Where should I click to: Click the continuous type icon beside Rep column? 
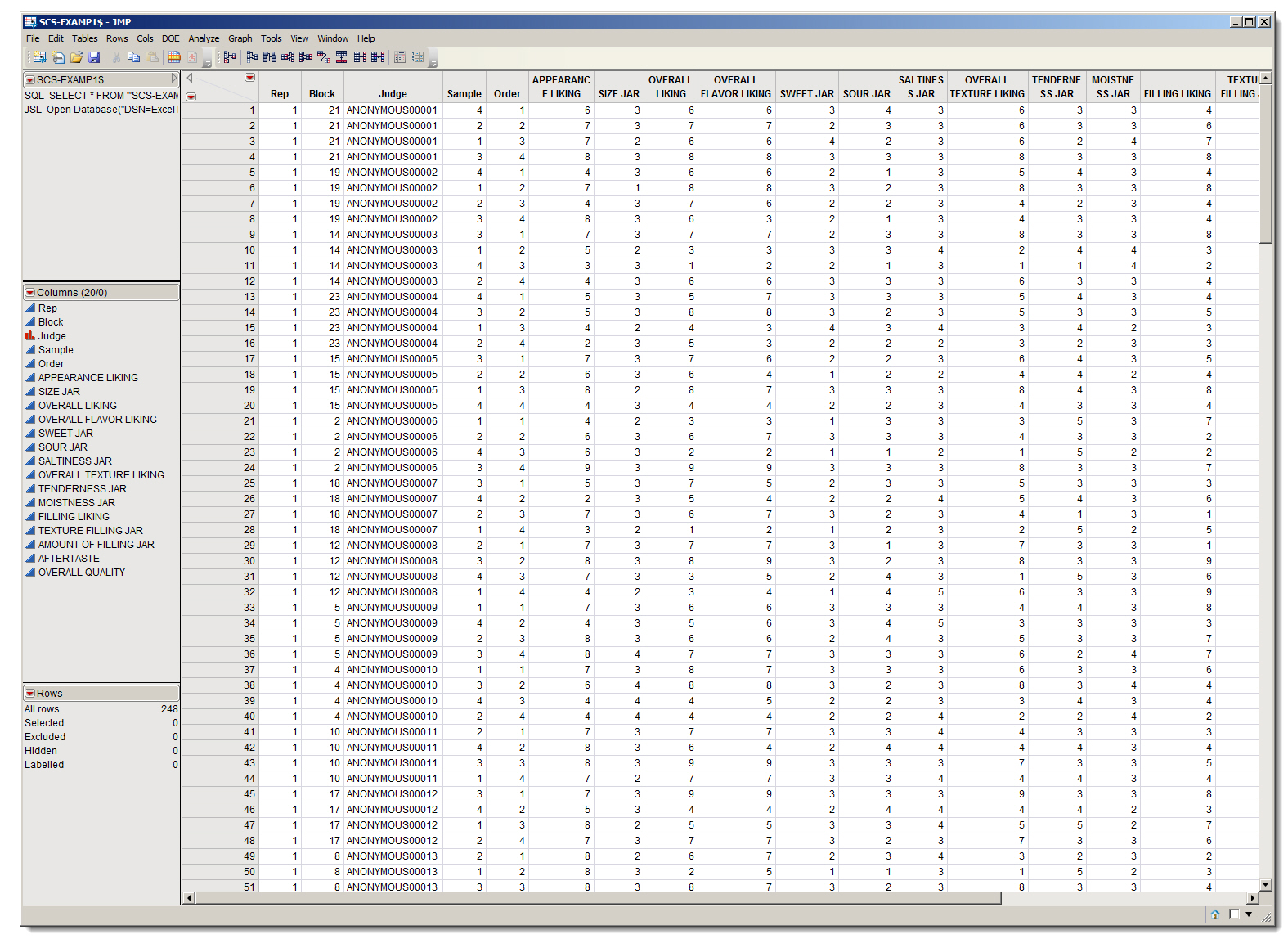(30, 308)
